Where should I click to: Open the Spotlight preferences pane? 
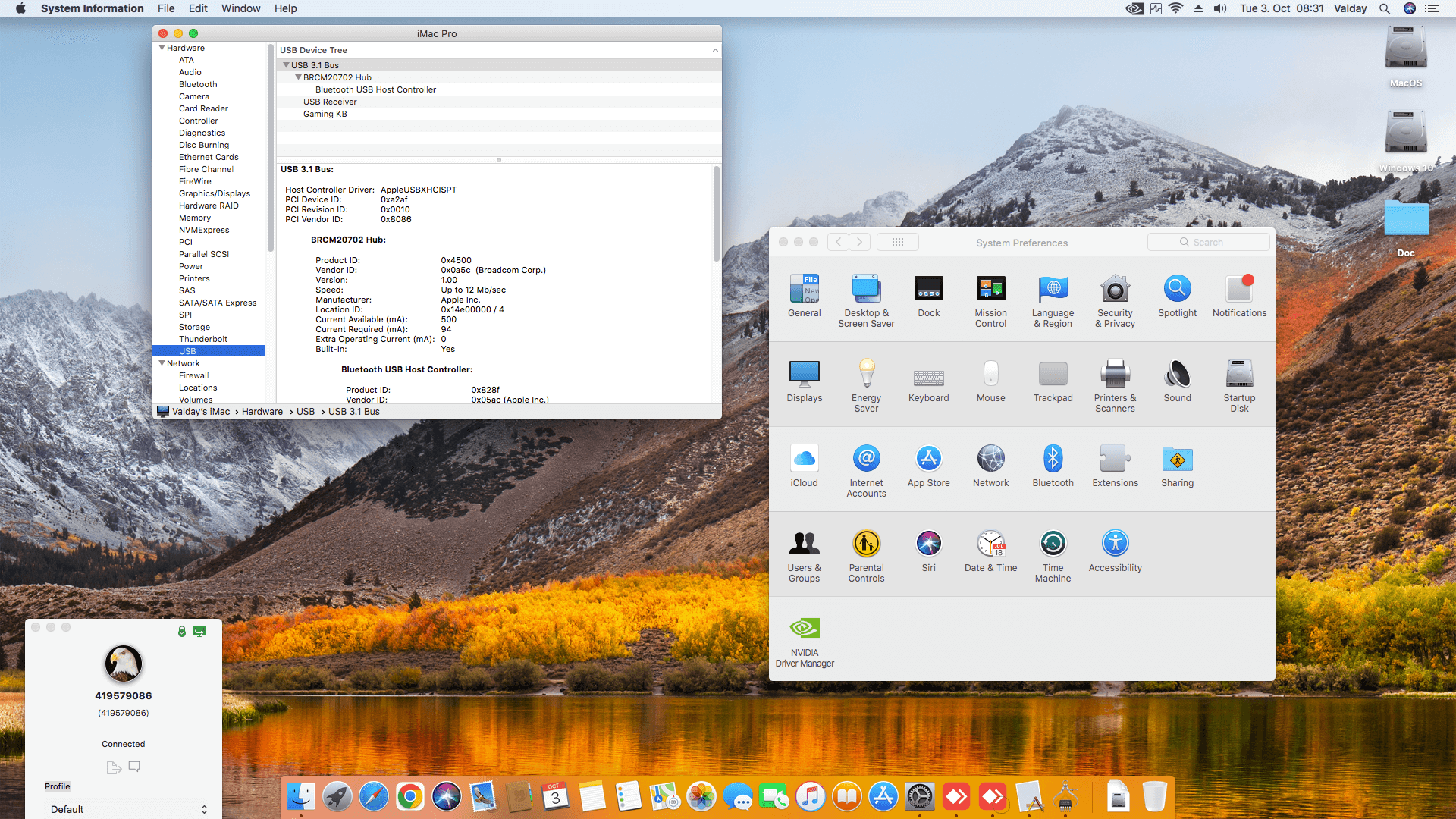click(1177, 296)
